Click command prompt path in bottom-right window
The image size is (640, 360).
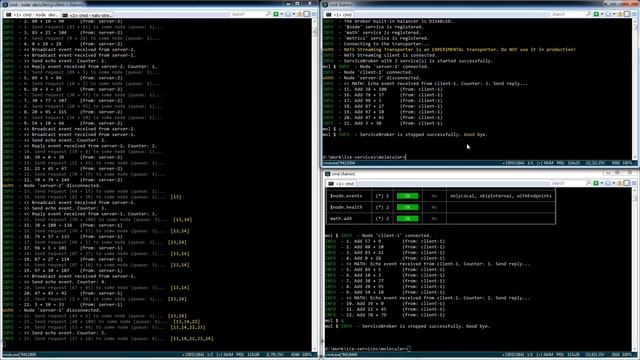click(x=367, y=349)
